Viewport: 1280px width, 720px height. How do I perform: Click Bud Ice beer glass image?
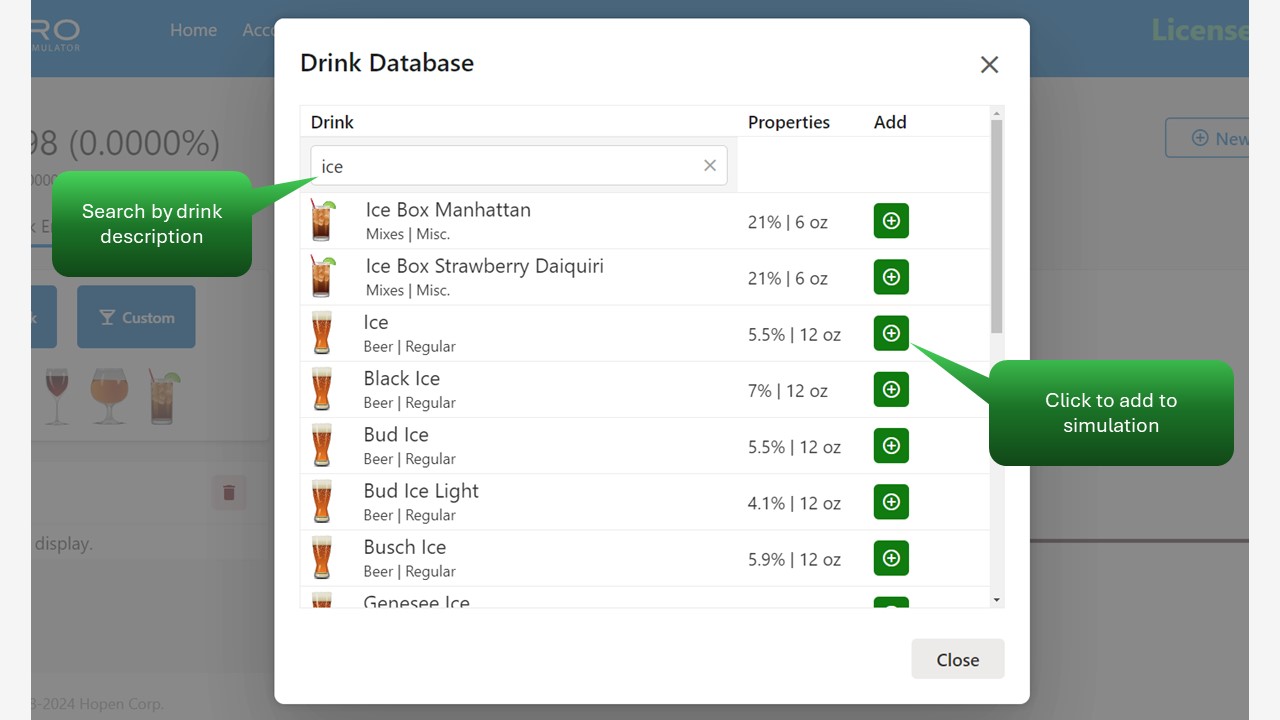[x=322, y=445]
